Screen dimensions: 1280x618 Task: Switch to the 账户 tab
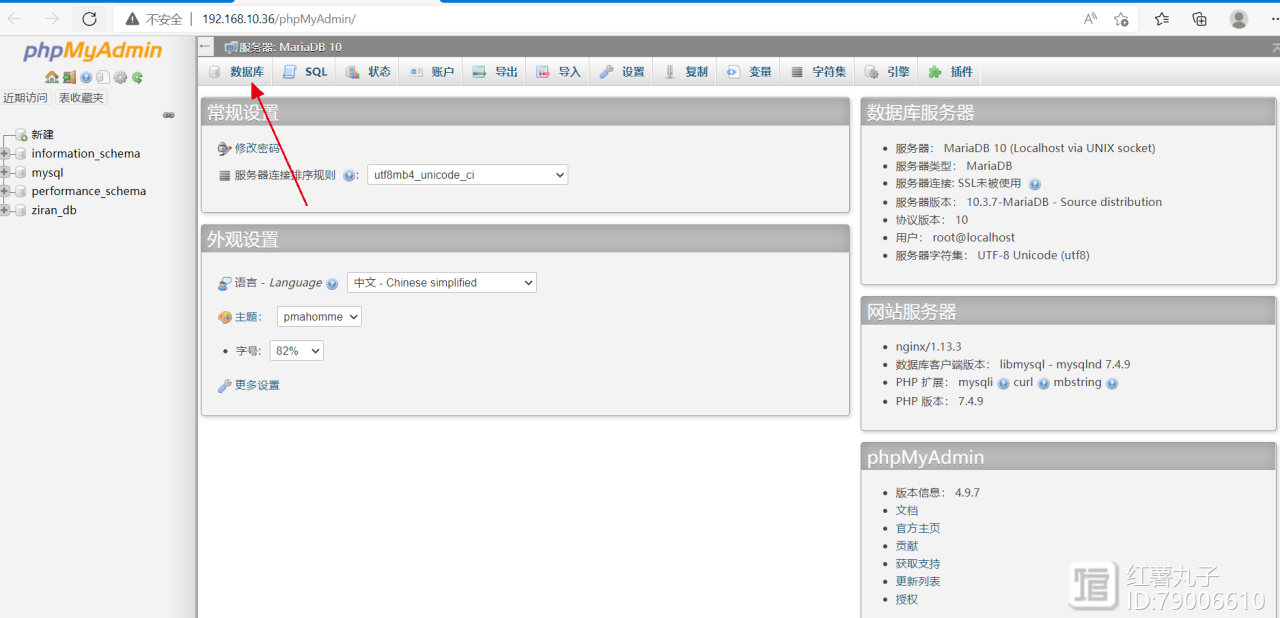432,72
